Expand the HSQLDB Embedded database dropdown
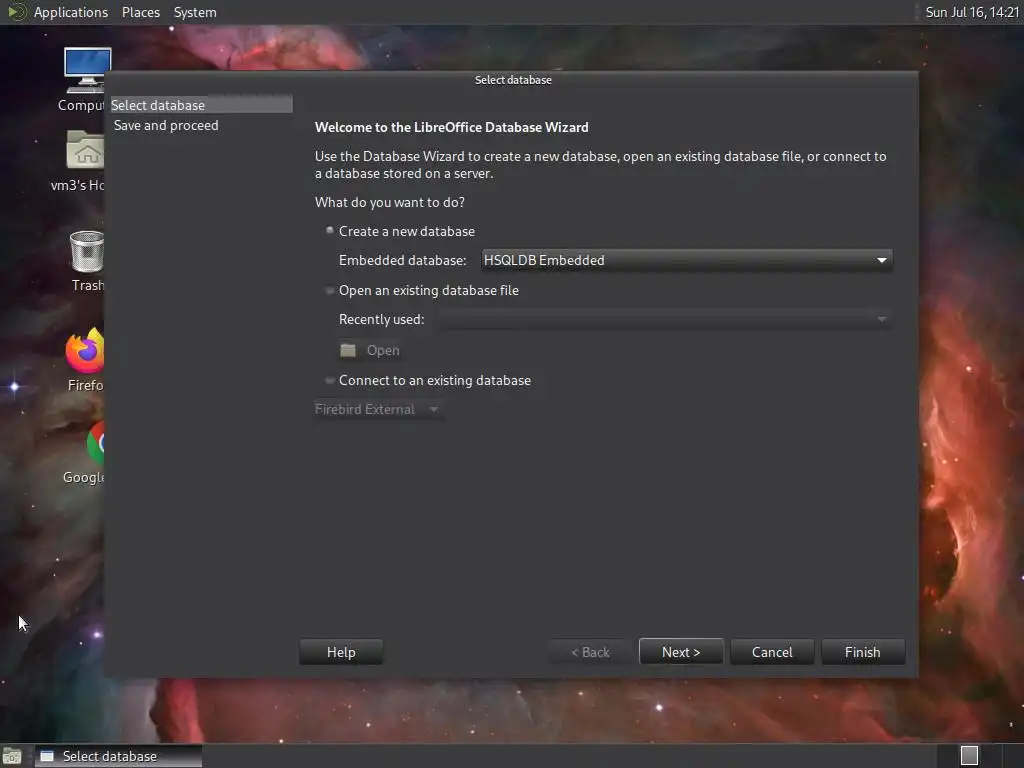Image resolution: width=1024 pixels, height=768 pixels. pyautogui.click(x=687, y=260)
